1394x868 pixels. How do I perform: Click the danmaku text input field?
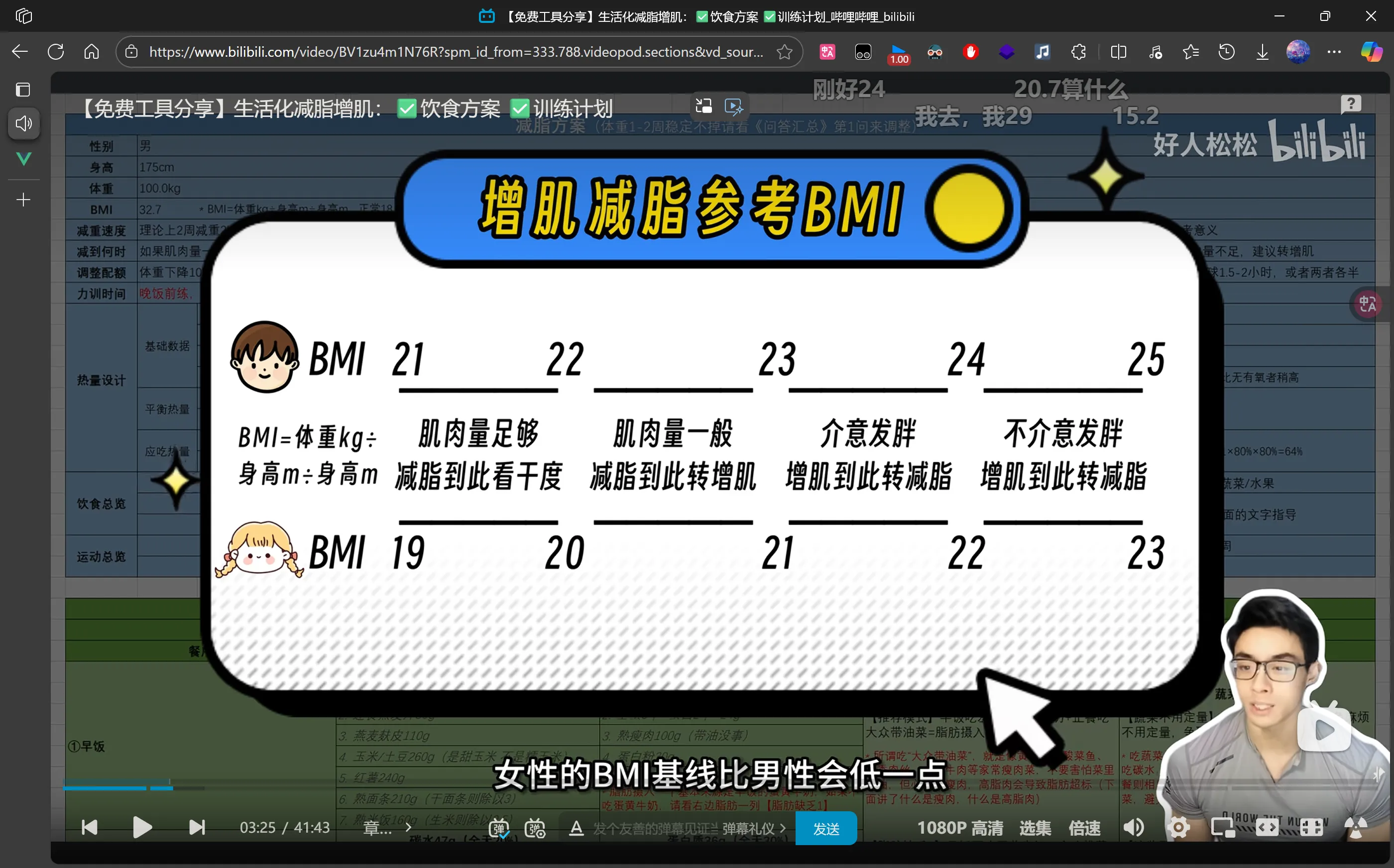(x=655, y=828)
